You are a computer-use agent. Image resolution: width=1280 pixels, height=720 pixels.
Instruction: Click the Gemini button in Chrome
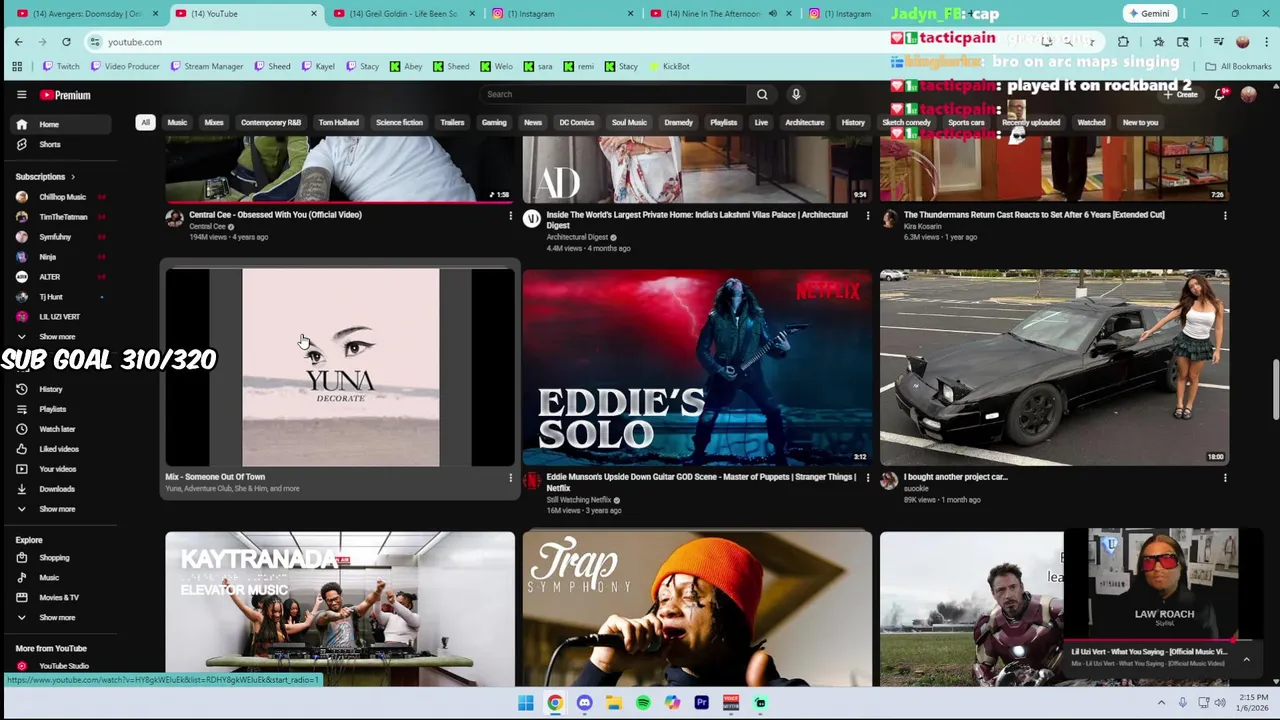[x=1149, y=14]
